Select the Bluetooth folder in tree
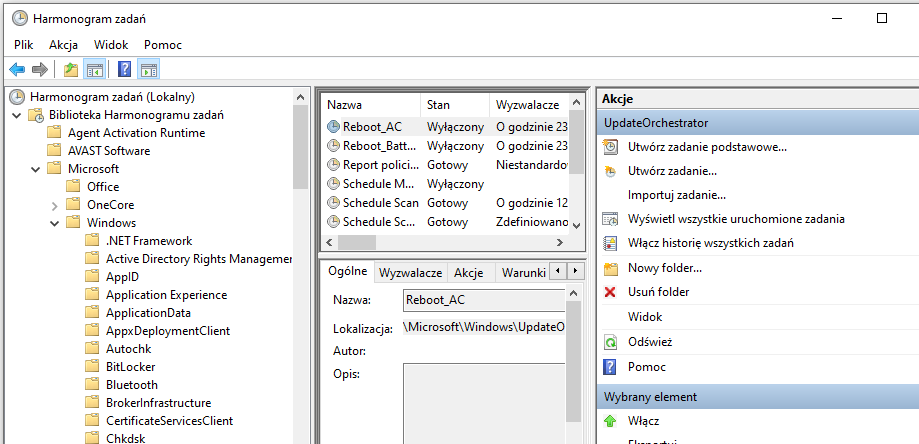This screenshot has height=444, width=919. point(132,385)
